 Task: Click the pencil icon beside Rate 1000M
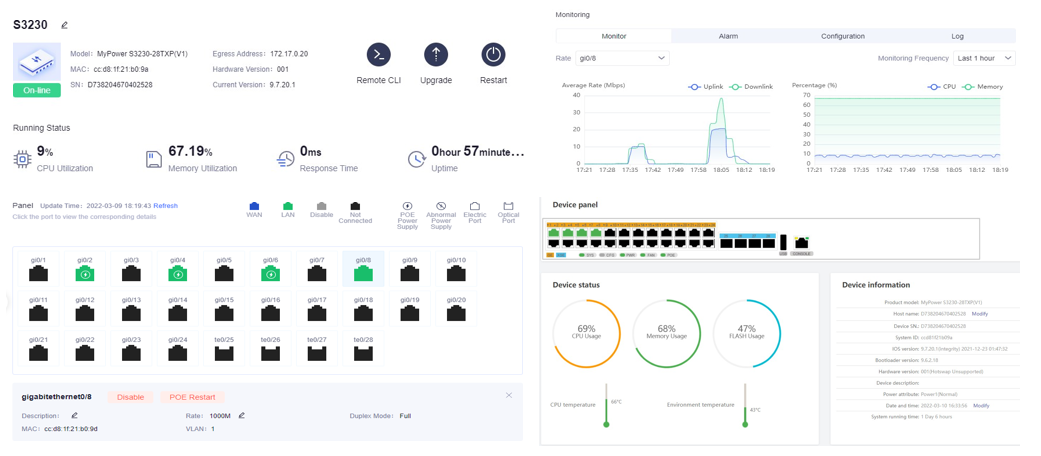242,415
